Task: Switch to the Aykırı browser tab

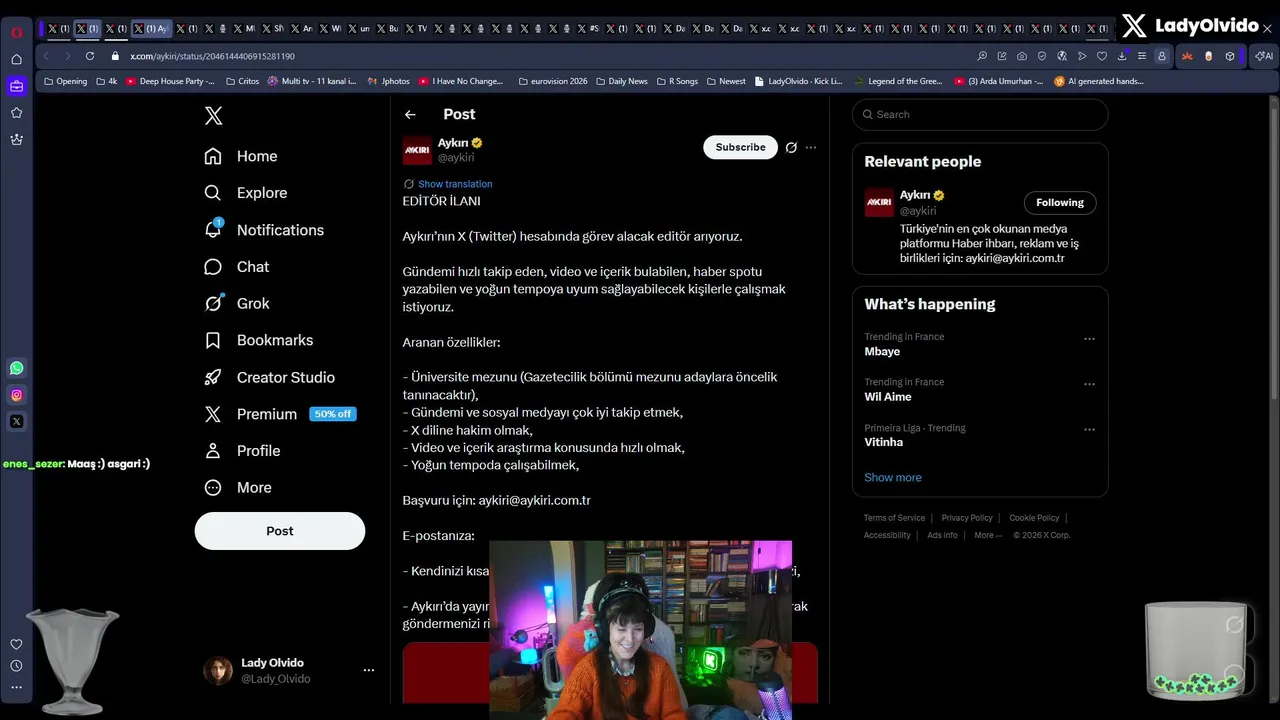Action: (x=152, y=29)
